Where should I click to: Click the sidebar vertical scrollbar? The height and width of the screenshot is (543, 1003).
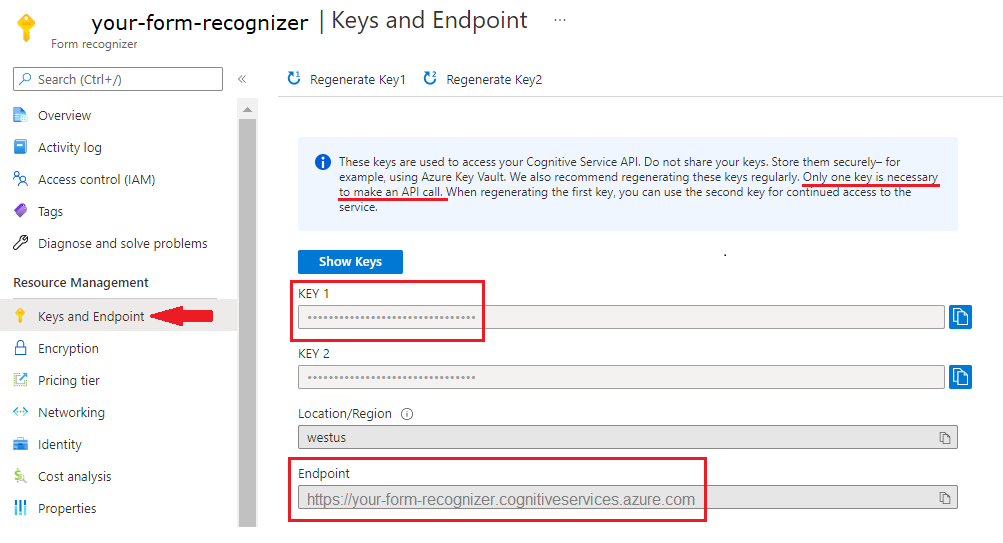247,300
